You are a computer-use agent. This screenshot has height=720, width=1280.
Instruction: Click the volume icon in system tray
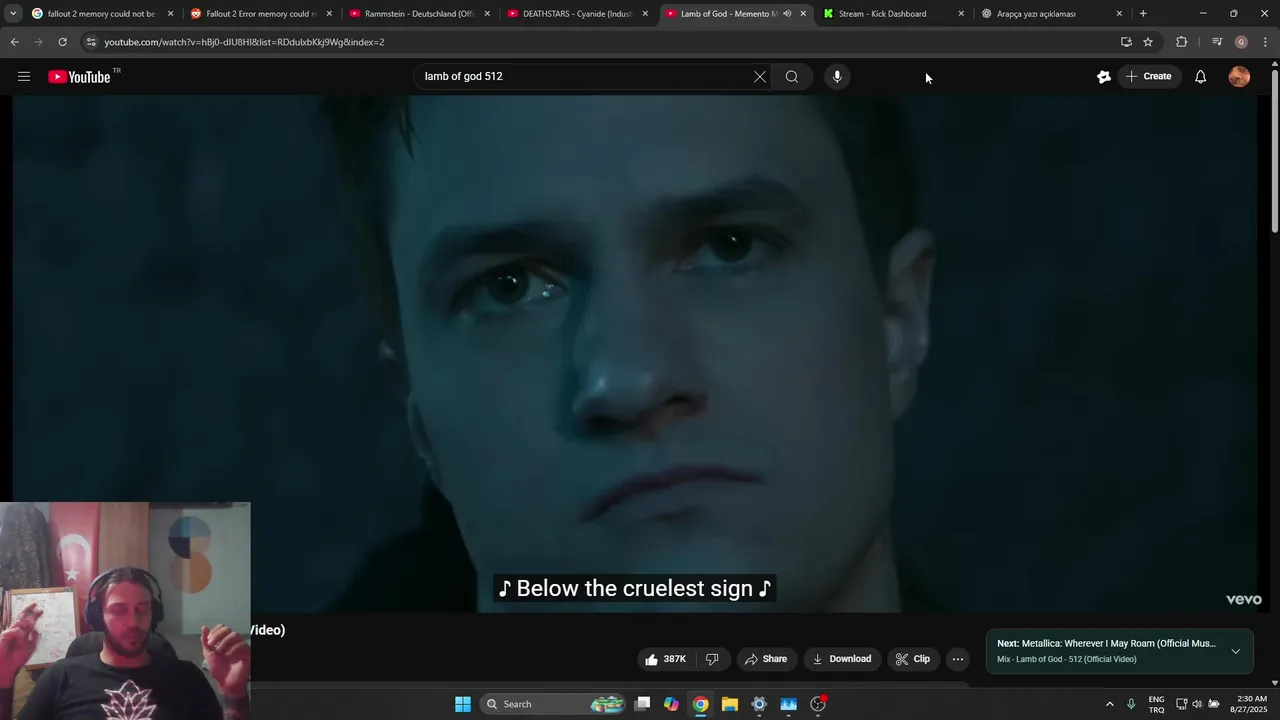pyautogui.click(x=1197, y=704)
